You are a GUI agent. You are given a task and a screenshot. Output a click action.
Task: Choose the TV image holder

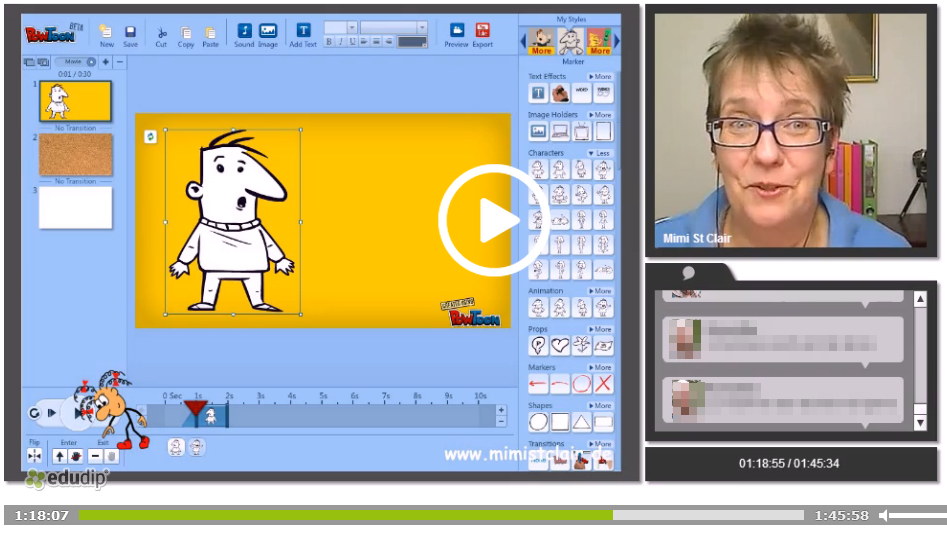[582, 131]
